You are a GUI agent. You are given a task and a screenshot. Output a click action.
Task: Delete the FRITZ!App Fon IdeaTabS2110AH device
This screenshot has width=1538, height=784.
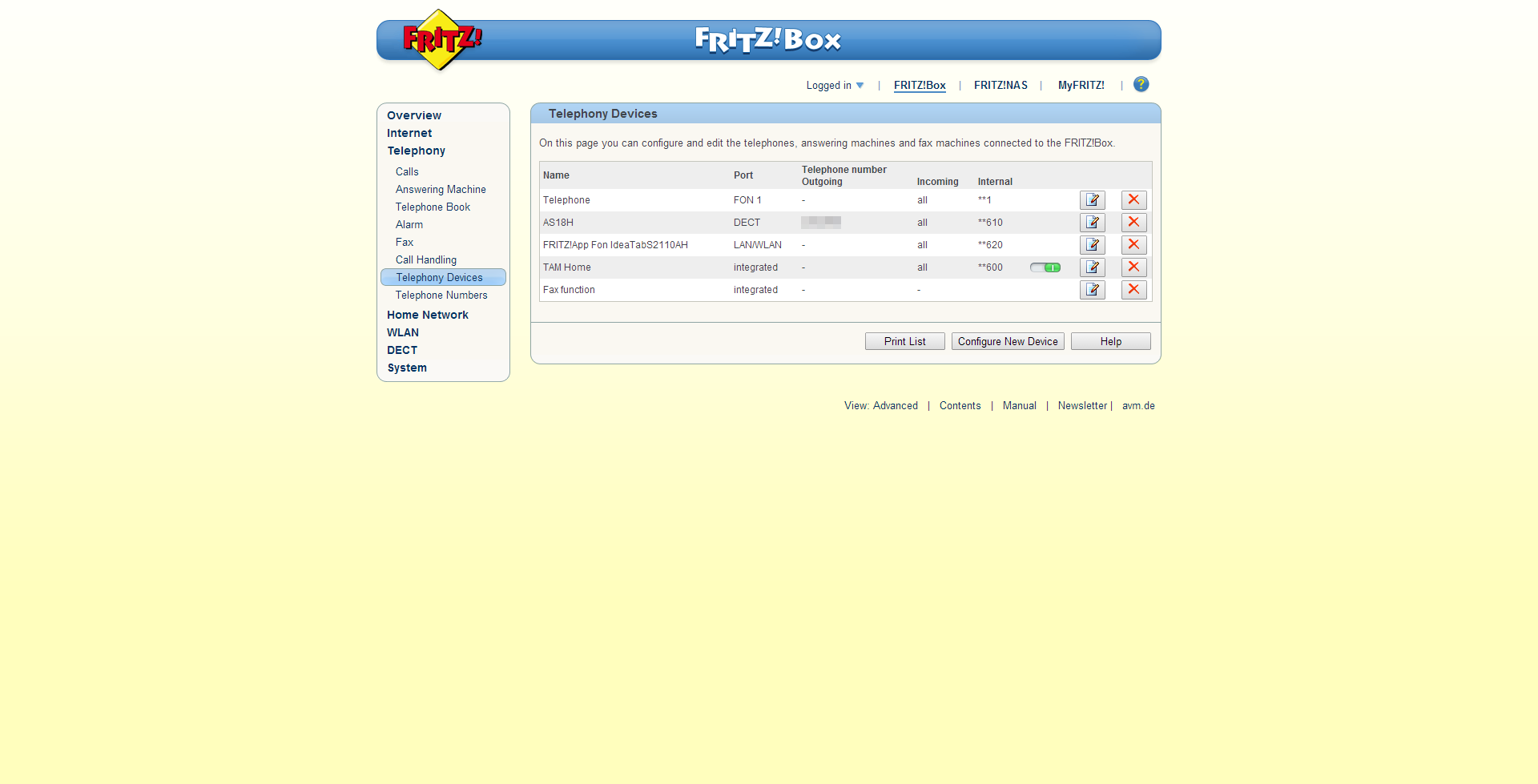tap(1134, 245)
